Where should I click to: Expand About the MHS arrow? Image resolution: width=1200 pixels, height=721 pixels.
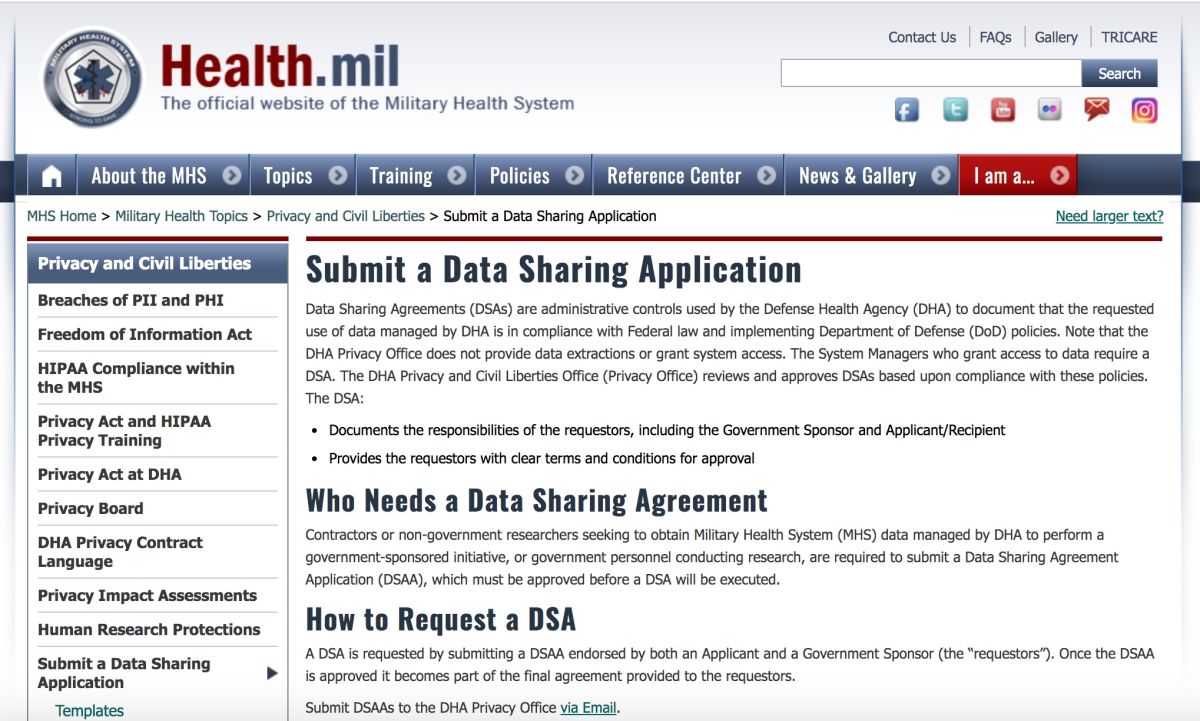(232, 176)
